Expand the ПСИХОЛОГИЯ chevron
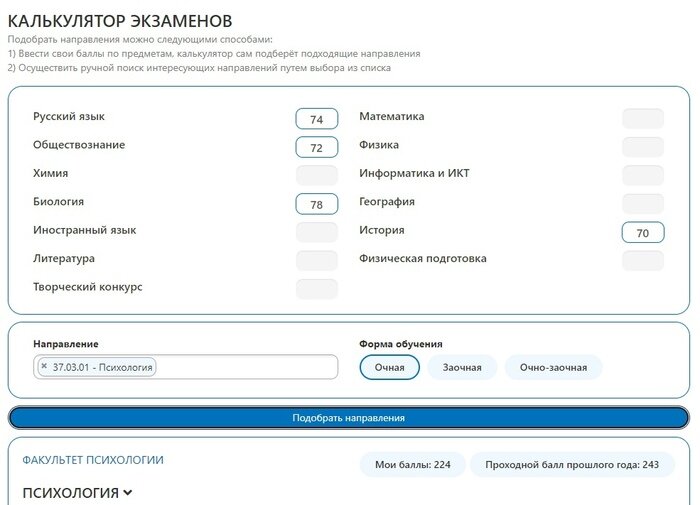Image resolution: width=700 pixels, height=505 pixels. coord(128,492)
